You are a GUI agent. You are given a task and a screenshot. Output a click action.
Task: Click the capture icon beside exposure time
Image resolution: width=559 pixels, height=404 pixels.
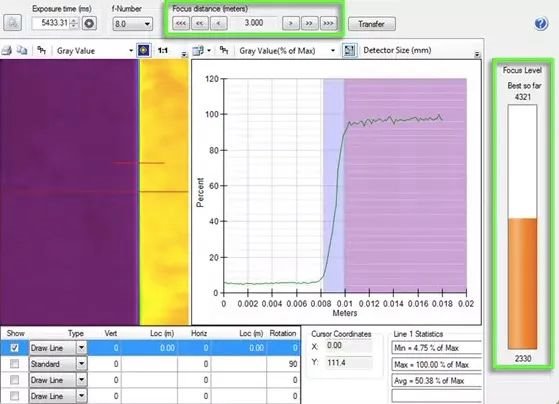click(89, 24)
